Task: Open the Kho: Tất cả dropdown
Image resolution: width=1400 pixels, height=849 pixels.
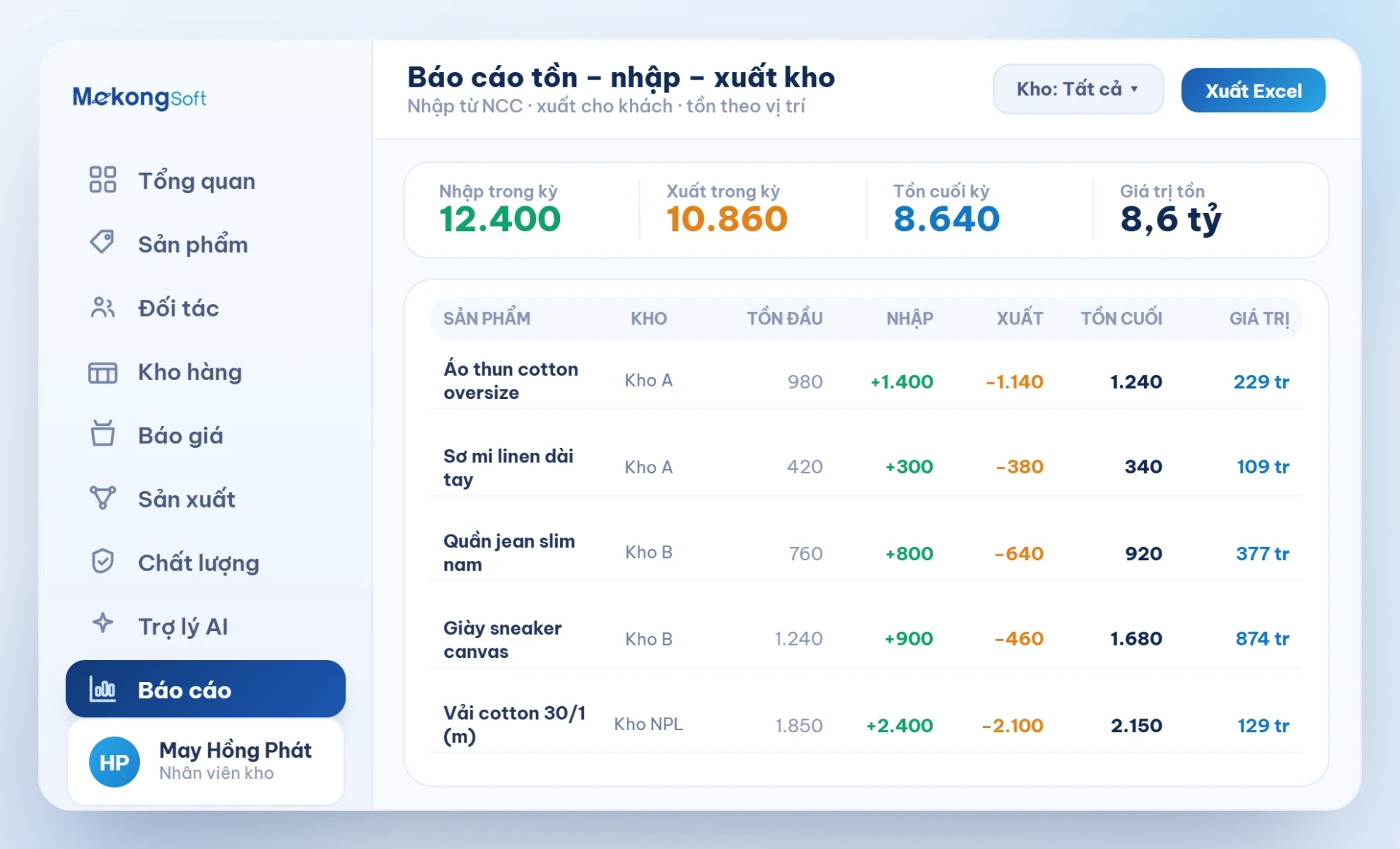Action: pyautogui.click(x=1078, y=89)
